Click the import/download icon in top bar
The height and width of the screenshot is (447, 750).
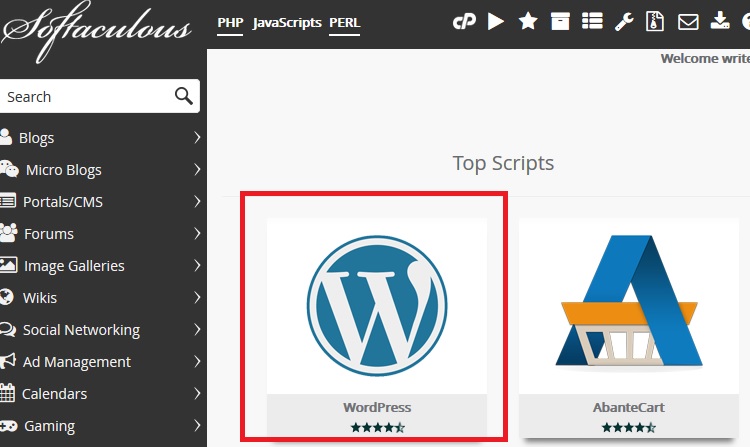(720, 21)
